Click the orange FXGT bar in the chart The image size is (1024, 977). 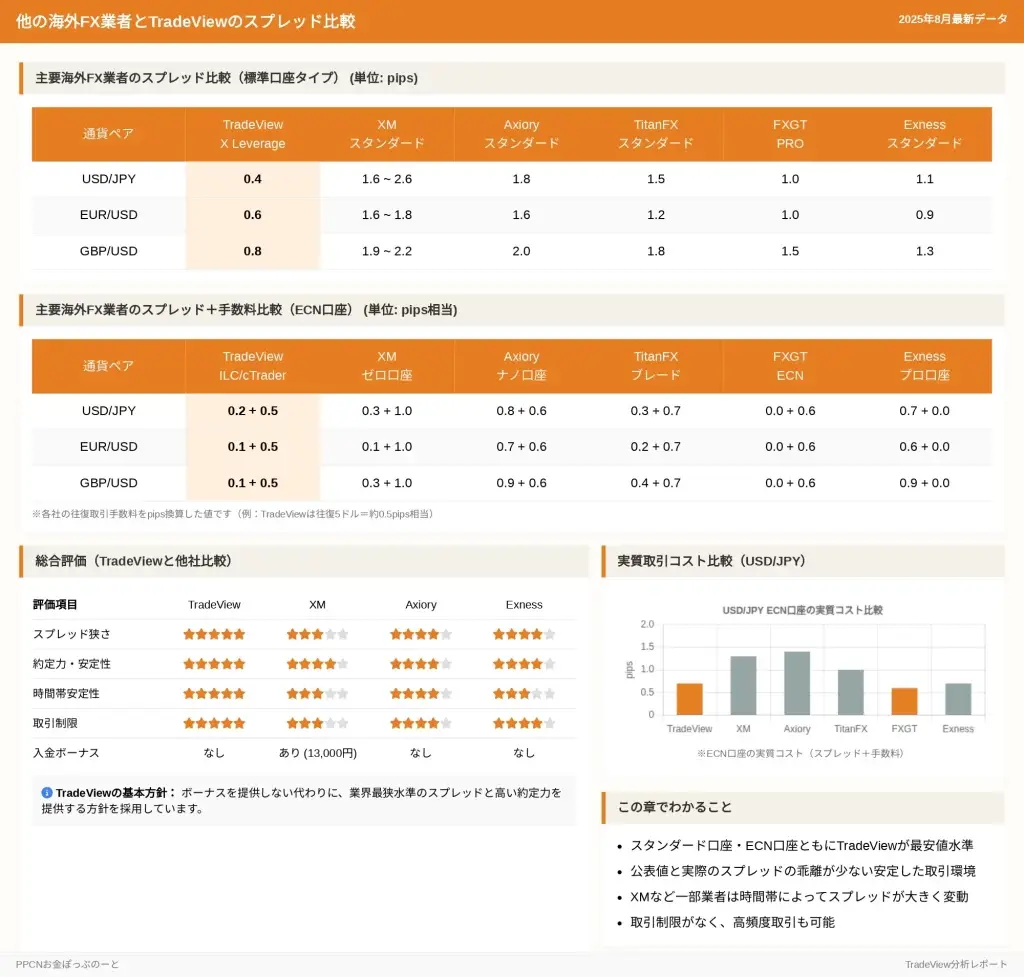pos(904,701)
